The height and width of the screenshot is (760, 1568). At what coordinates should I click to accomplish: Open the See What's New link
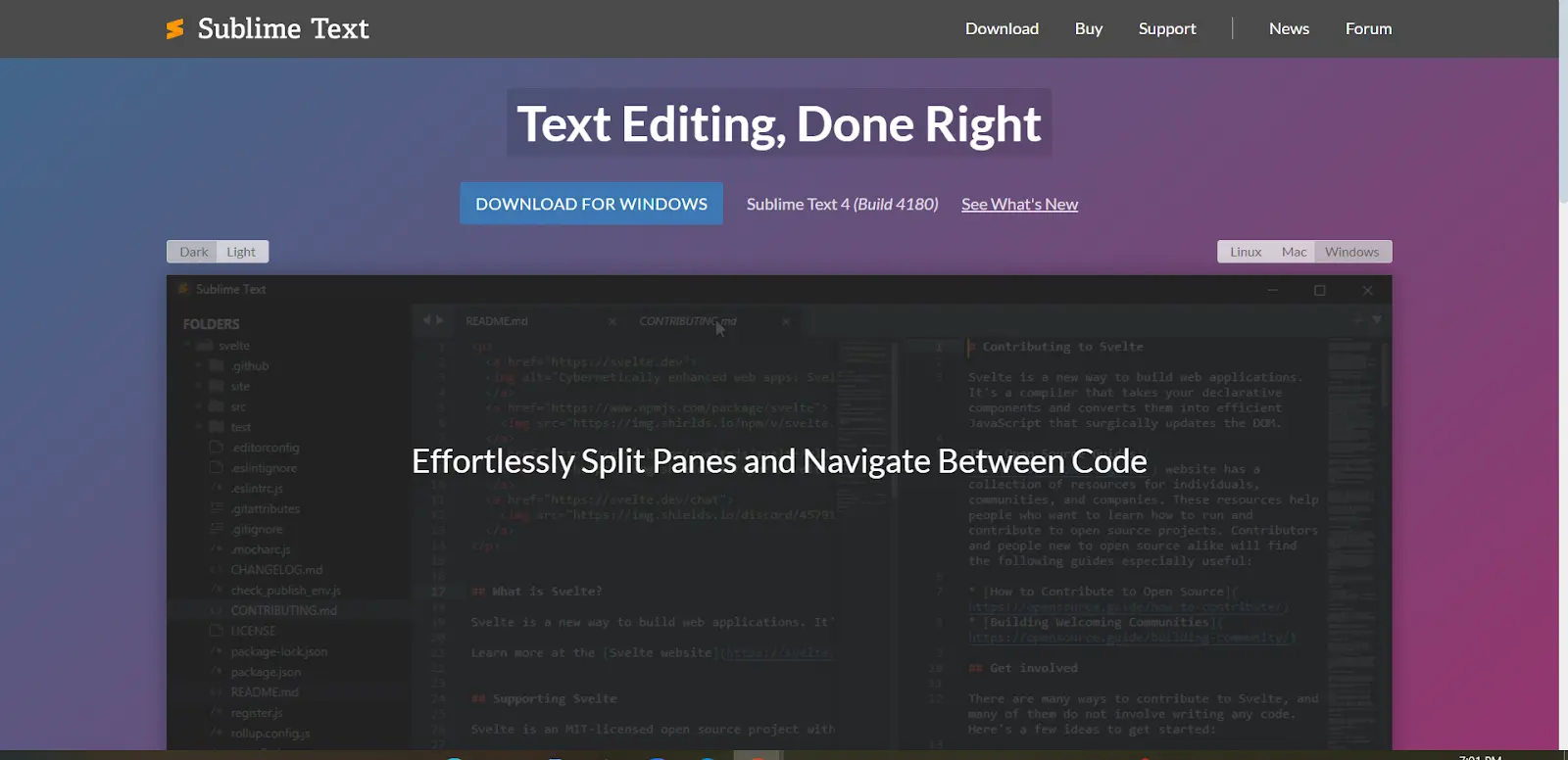click(1019, 204)
